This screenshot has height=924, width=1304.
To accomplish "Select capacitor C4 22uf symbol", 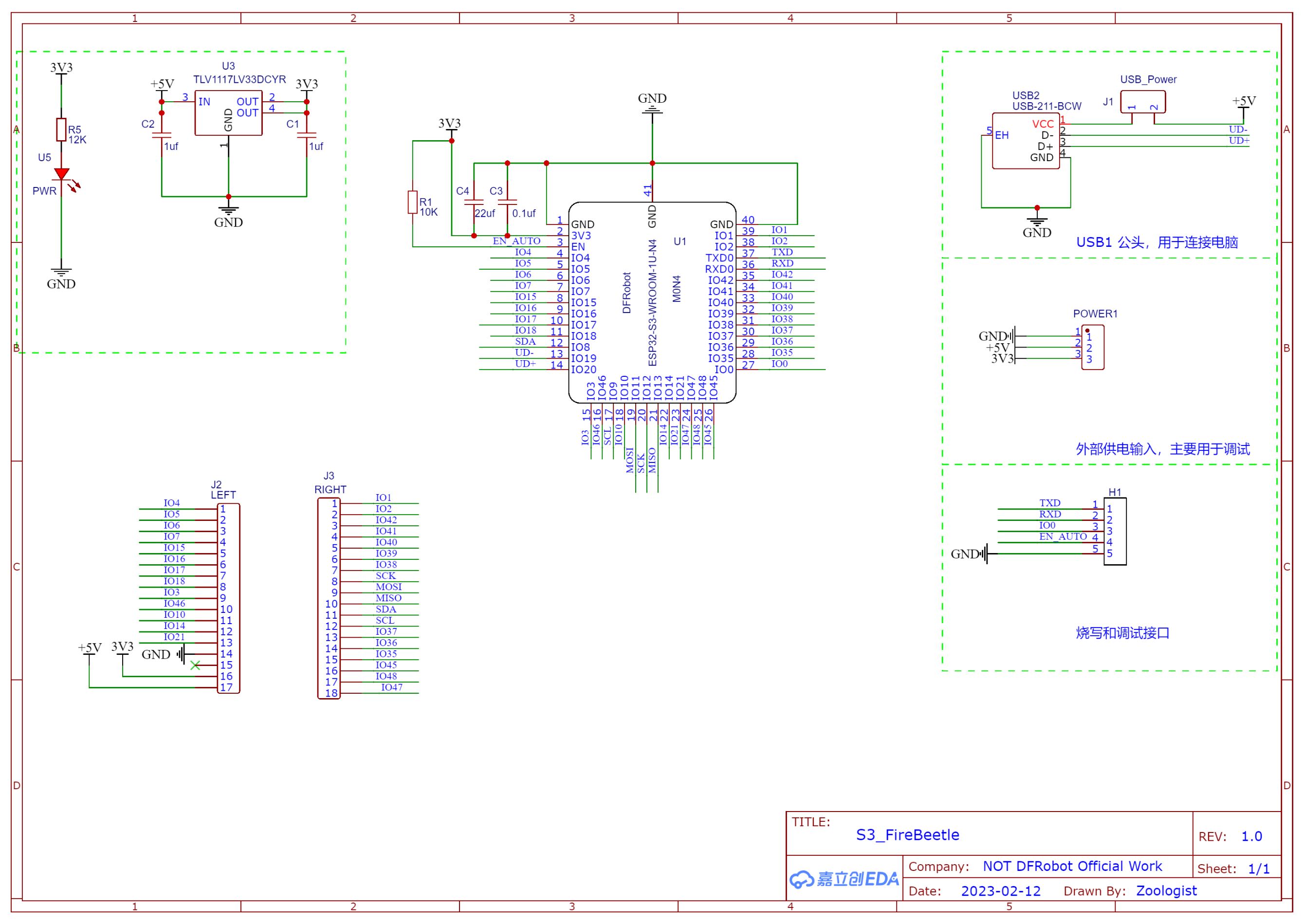I will [474, 202].
